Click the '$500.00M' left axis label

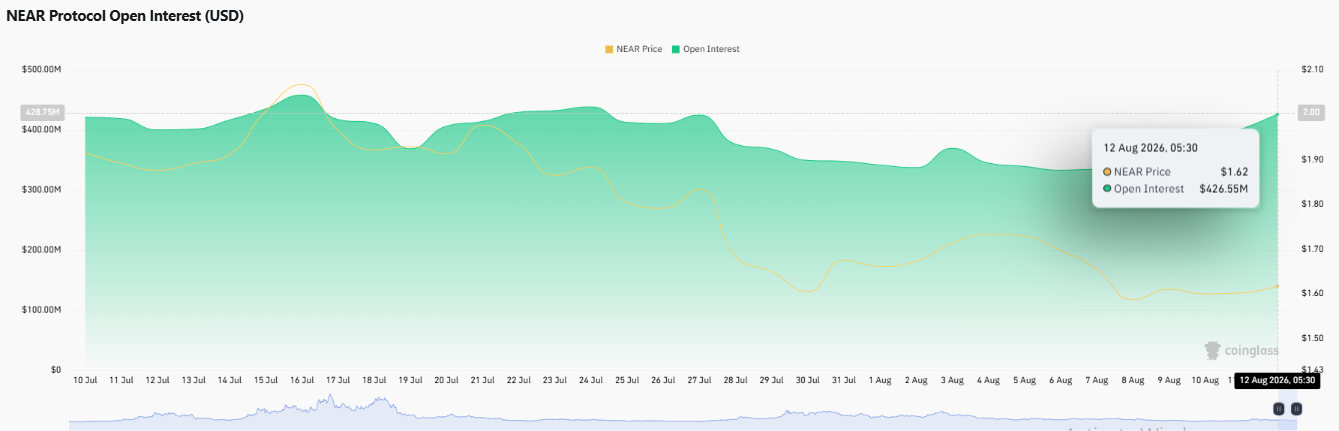[x=41, y=70]
